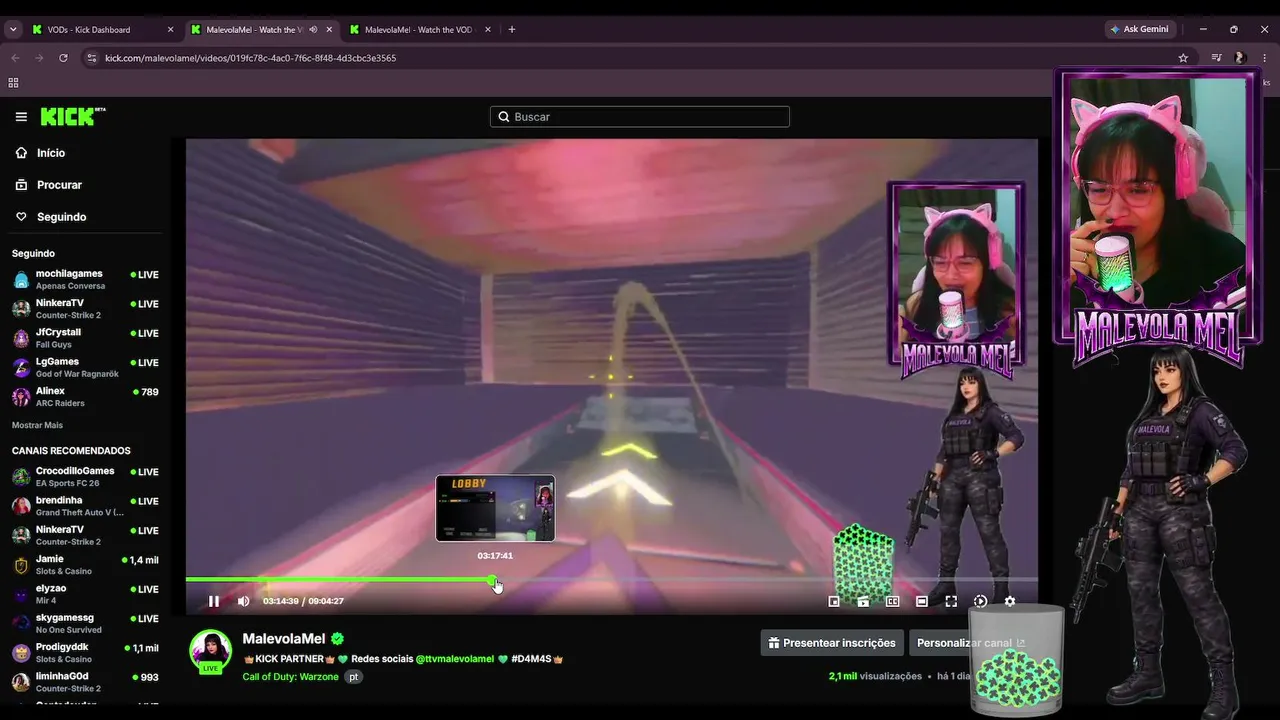Open the browser profile avatar
1280x720 pixels.
[x=1240, y=58]
